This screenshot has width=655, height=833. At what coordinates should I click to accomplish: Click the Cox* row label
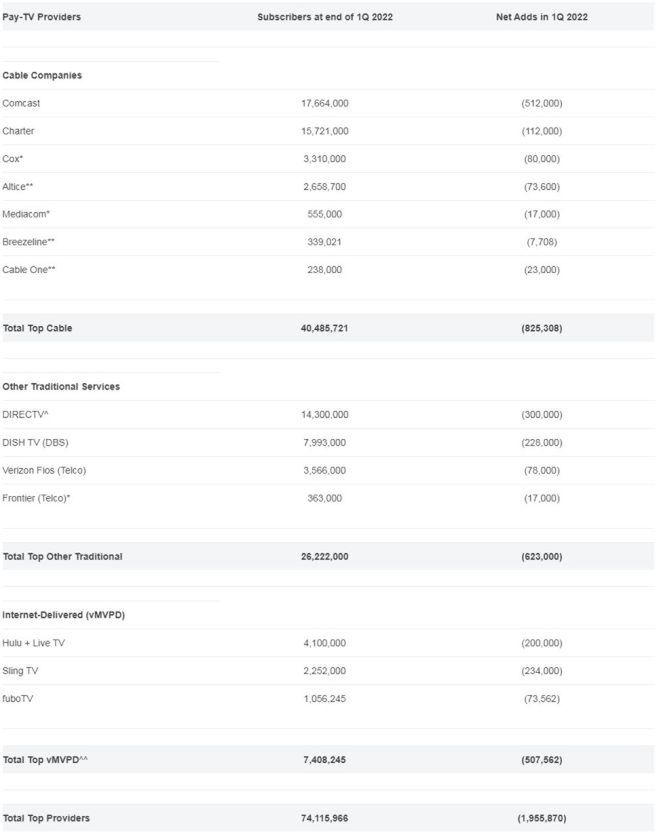[13, 159]
